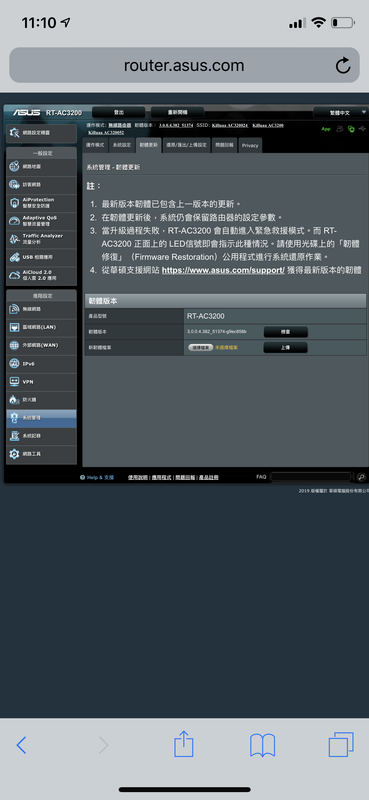Click the Killuaa AC320052 SSID link
This screenshot has width=369, height=800.
coord(106,132)
